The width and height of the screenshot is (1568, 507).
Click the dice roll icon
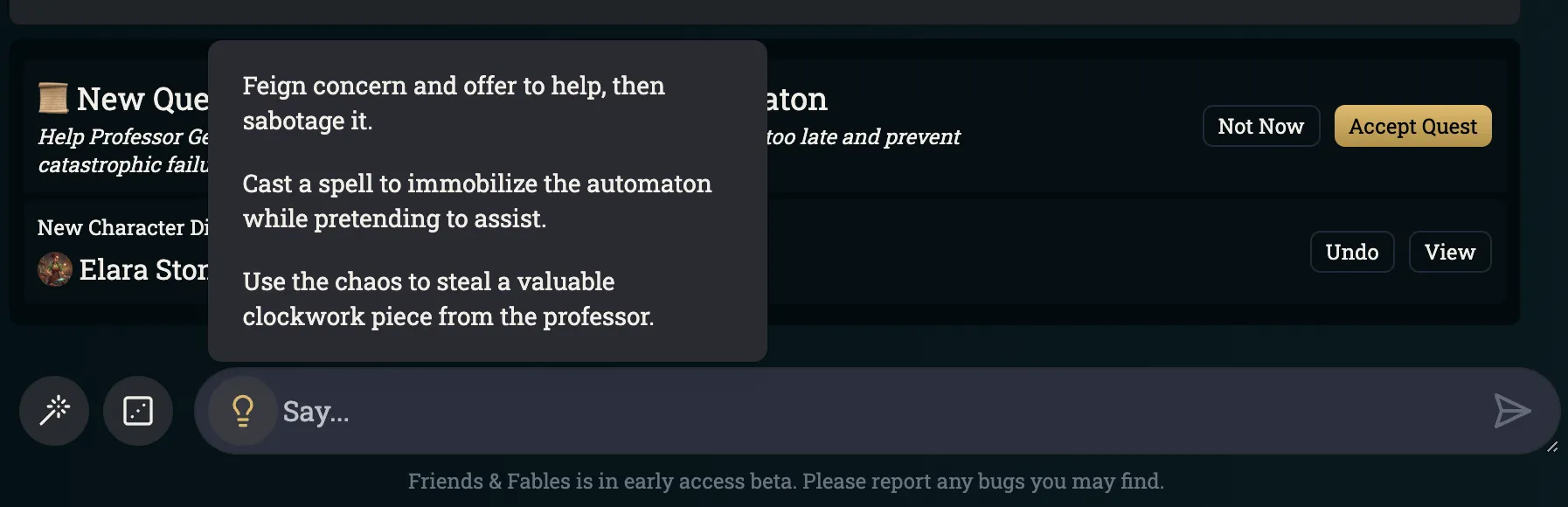click(x=138, y=411)
